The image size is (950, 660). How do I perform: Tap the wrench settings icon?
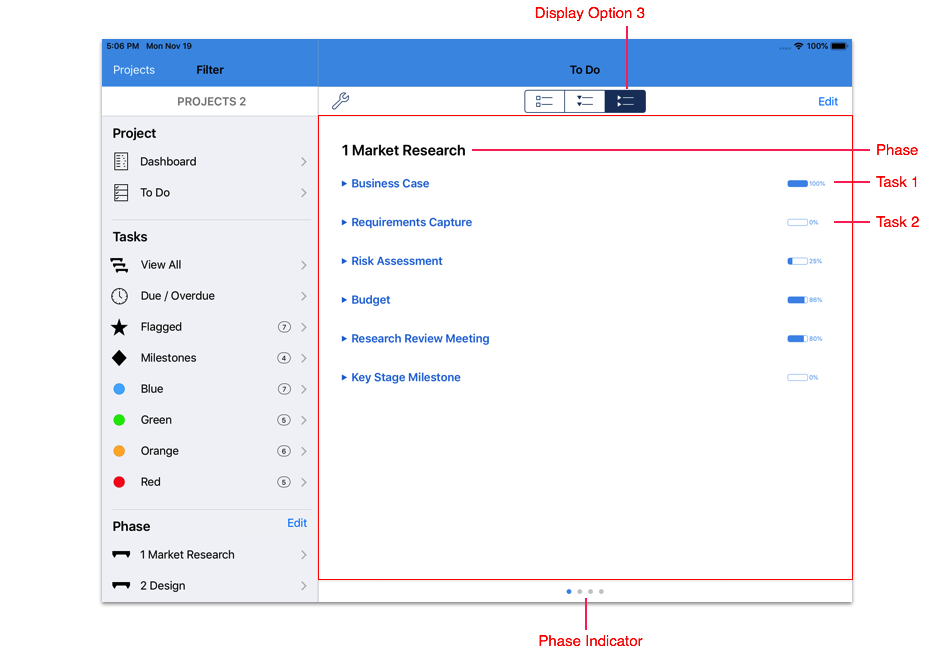(x=340, y=101)
